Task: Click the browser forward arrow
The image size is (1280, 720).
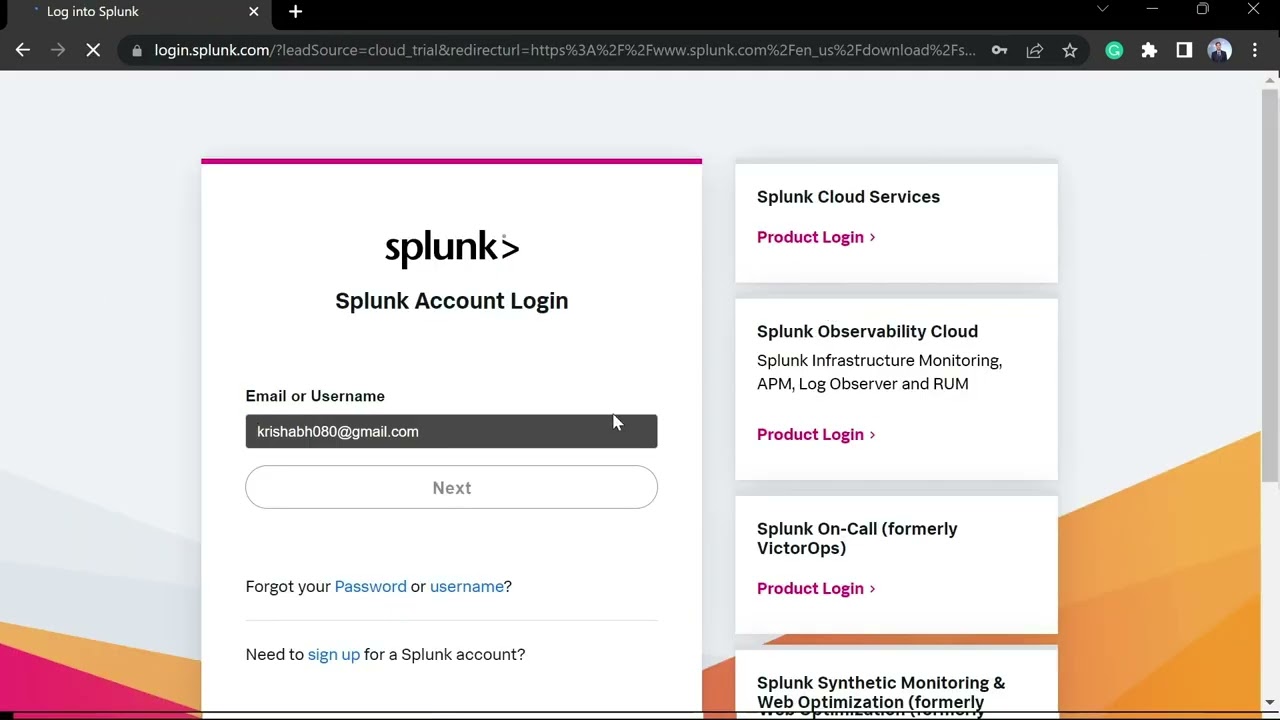Action: click(x=58, y=50)
